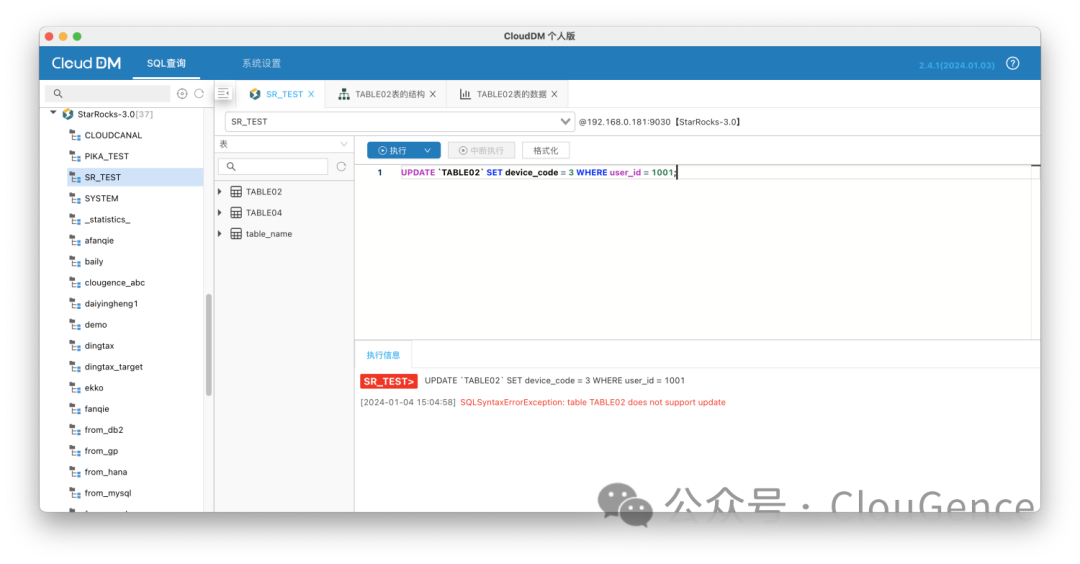The width and height of the screenshot is (1080, 564).
Task: Select the dingtax database
Action: [x=99, y=346]
